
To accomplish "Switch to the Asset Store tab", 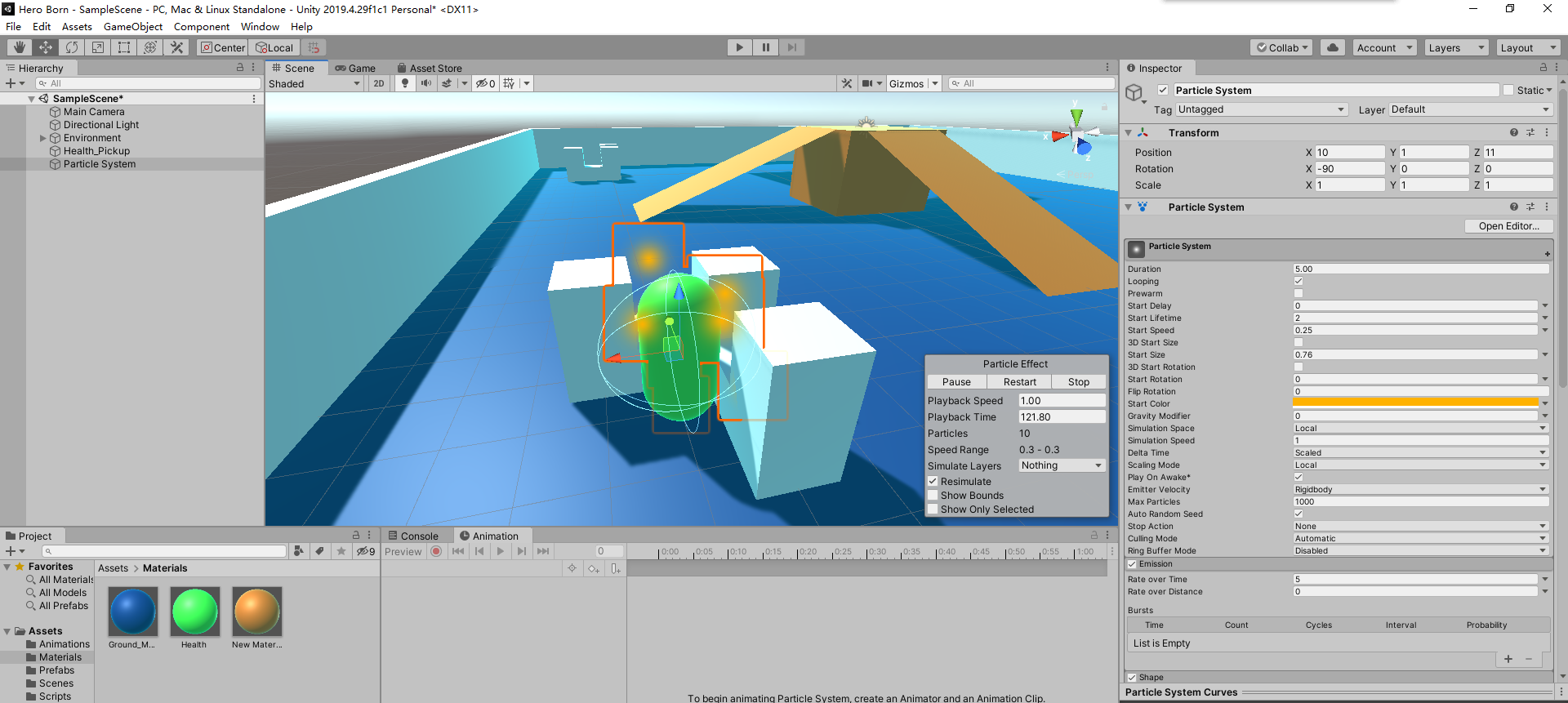I will pos(430,68).
